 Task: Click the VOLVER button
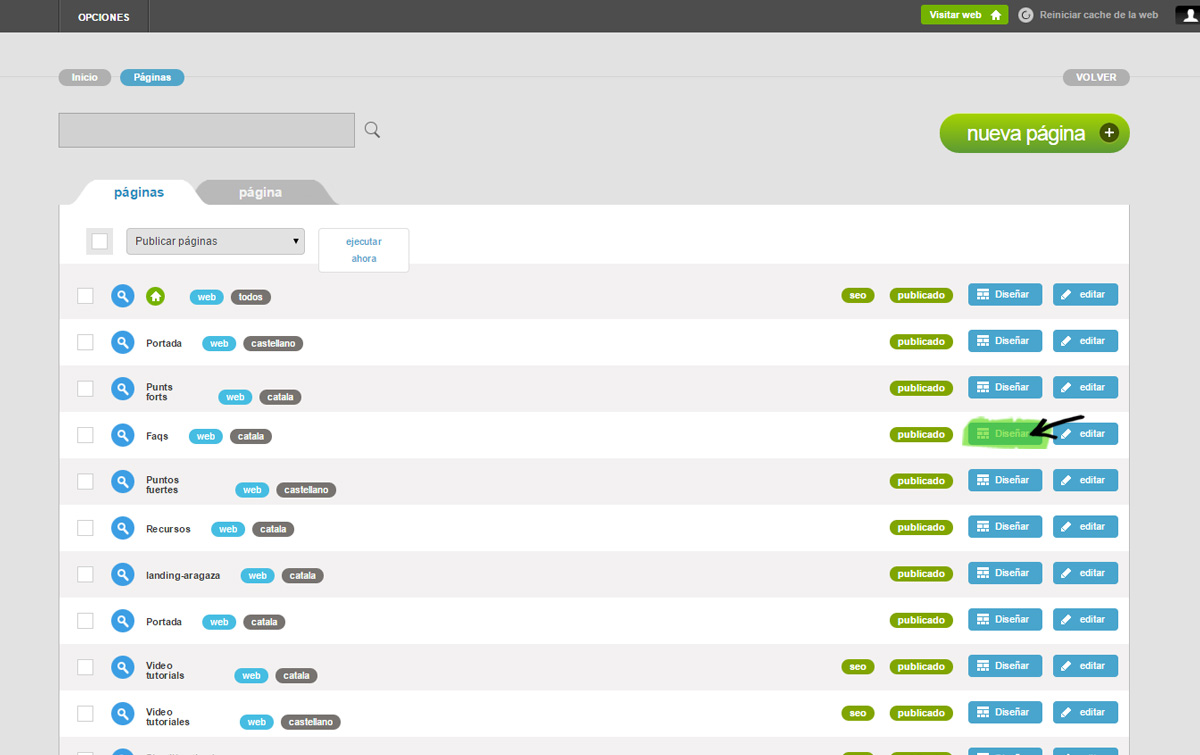tap(1096, 77)
